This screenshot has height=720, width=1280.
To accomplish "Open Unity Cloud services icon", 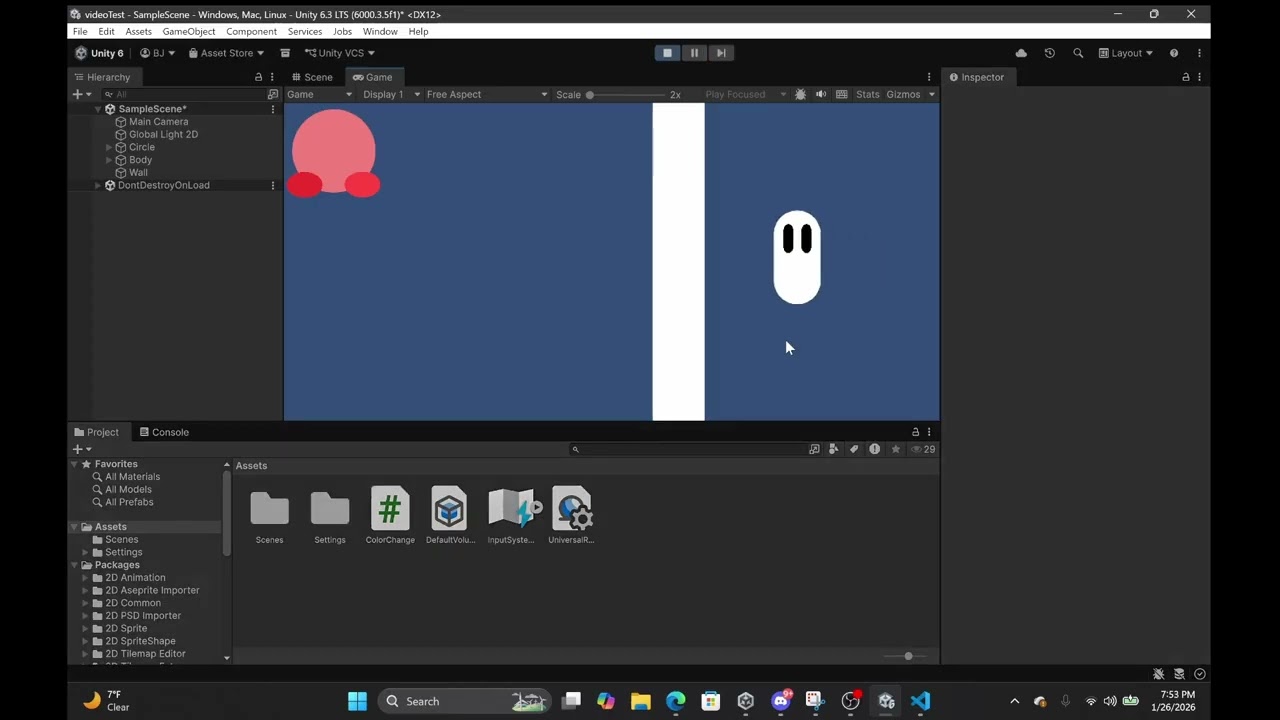I will [1021, 53].
